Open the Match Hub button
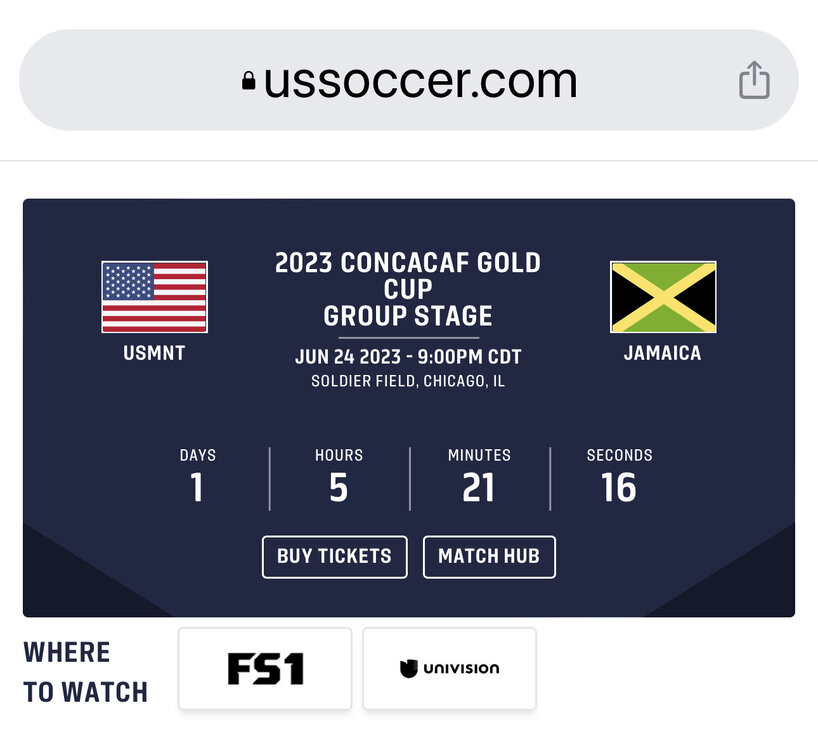 coord(489,556)
